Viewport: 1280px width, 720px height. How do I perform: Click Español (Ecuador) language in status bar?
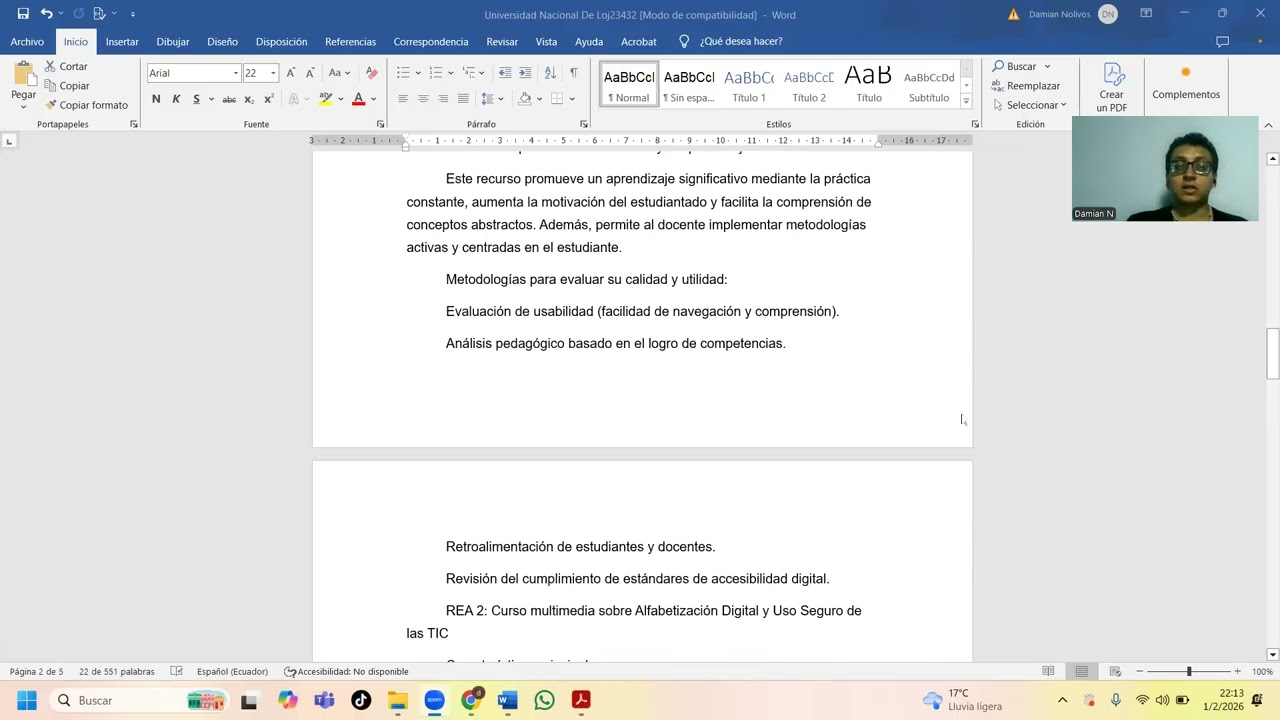click(232, 672)
